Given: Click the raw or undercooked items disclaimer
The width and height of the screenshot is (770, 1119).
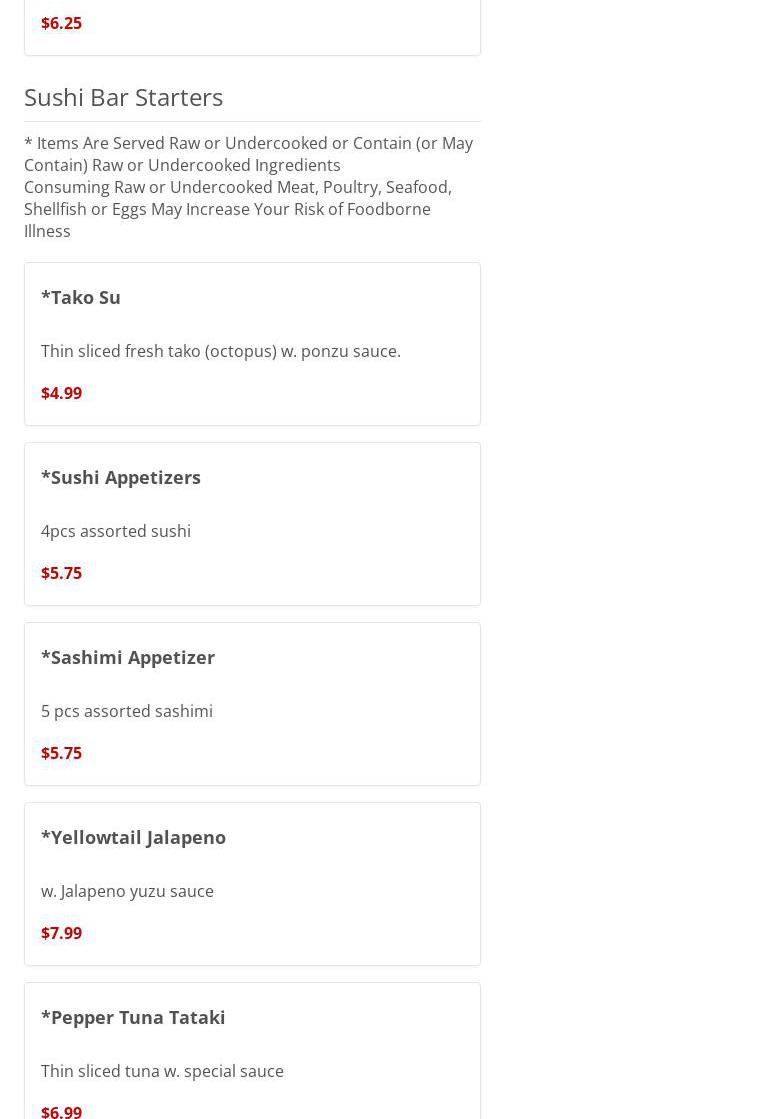Looking at the screenshot, I should (x=248, y=154).
